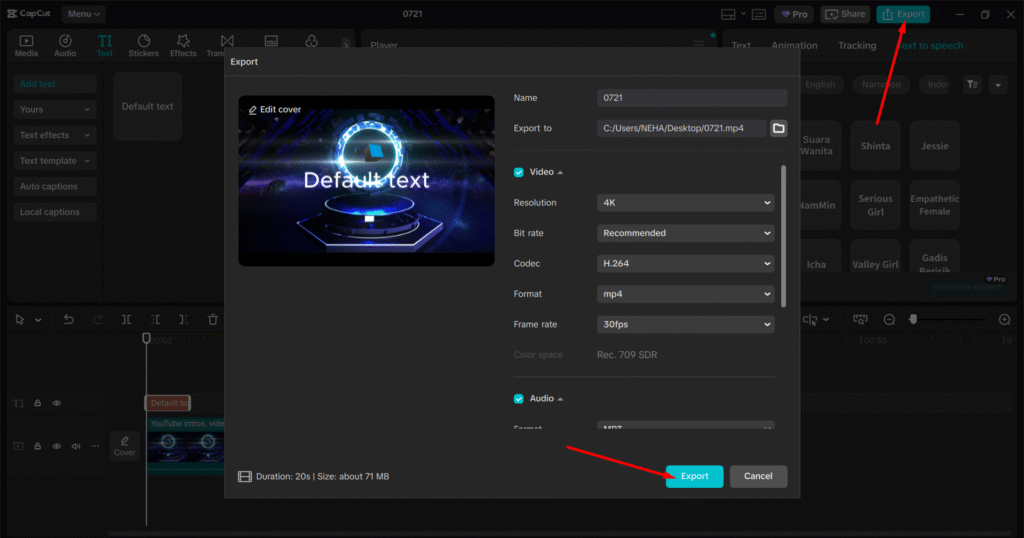Uncheck the Video export checkbox

click(518, 172)
